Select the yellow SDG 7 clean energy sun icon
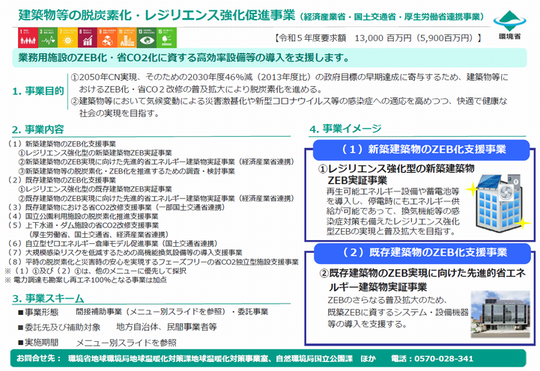 [x=68, y=38]
